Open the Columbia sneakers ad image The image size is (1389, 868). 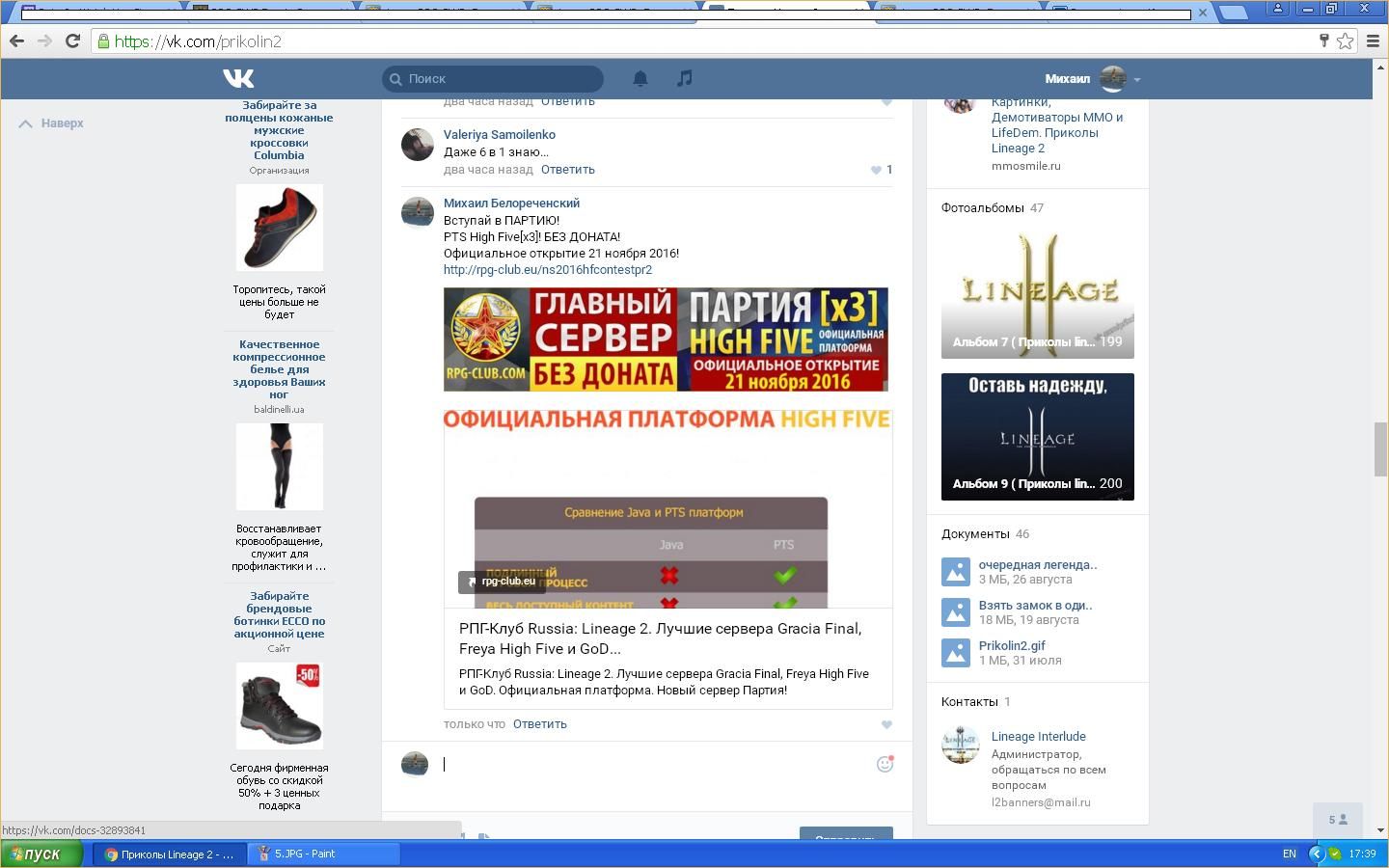(280, 228)
